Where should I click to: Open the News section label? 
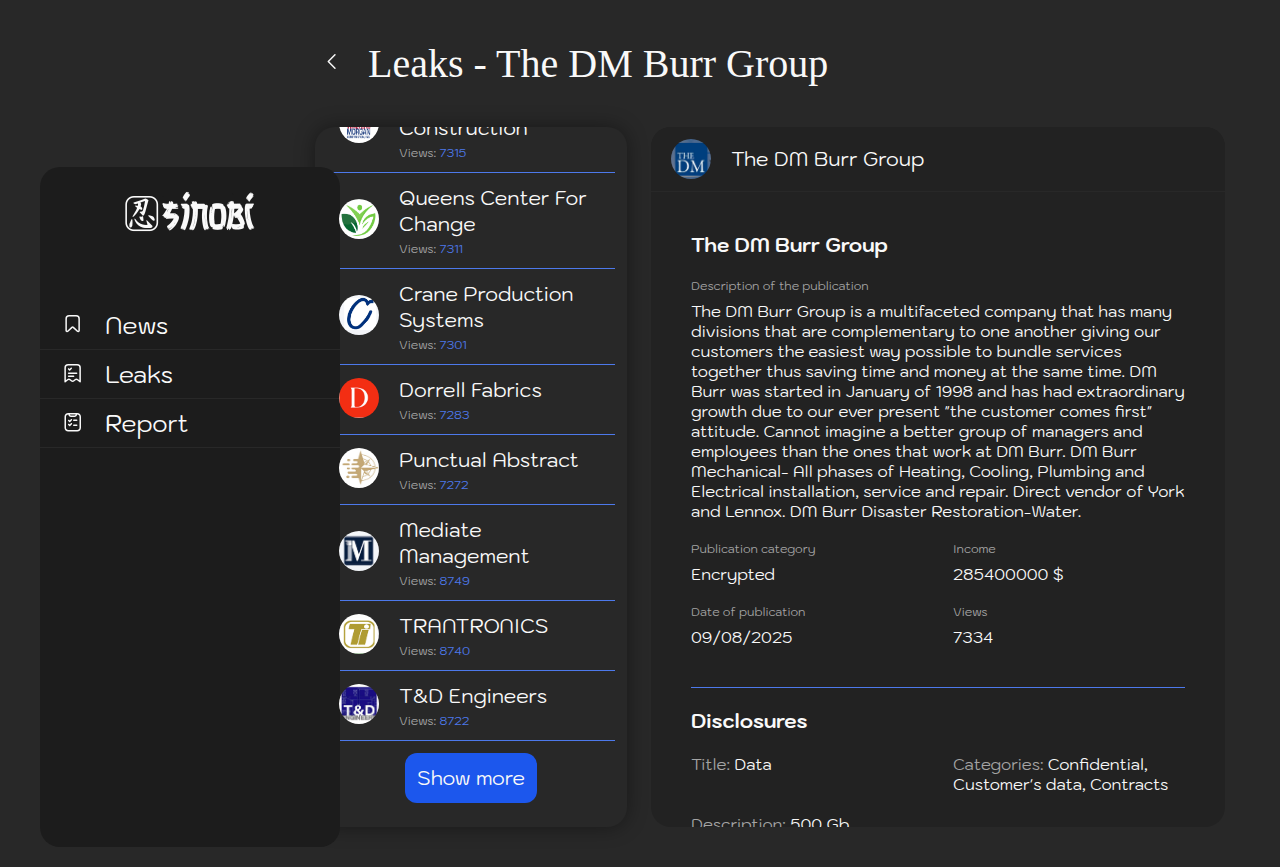[x=136, y=326]
